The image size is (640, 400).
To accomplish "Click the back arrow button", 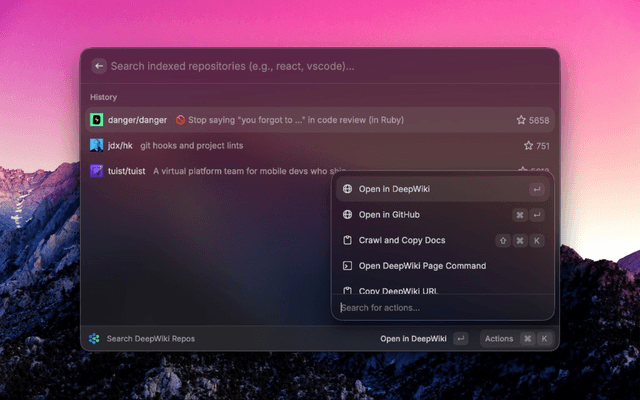I will [x=99, y=66].
